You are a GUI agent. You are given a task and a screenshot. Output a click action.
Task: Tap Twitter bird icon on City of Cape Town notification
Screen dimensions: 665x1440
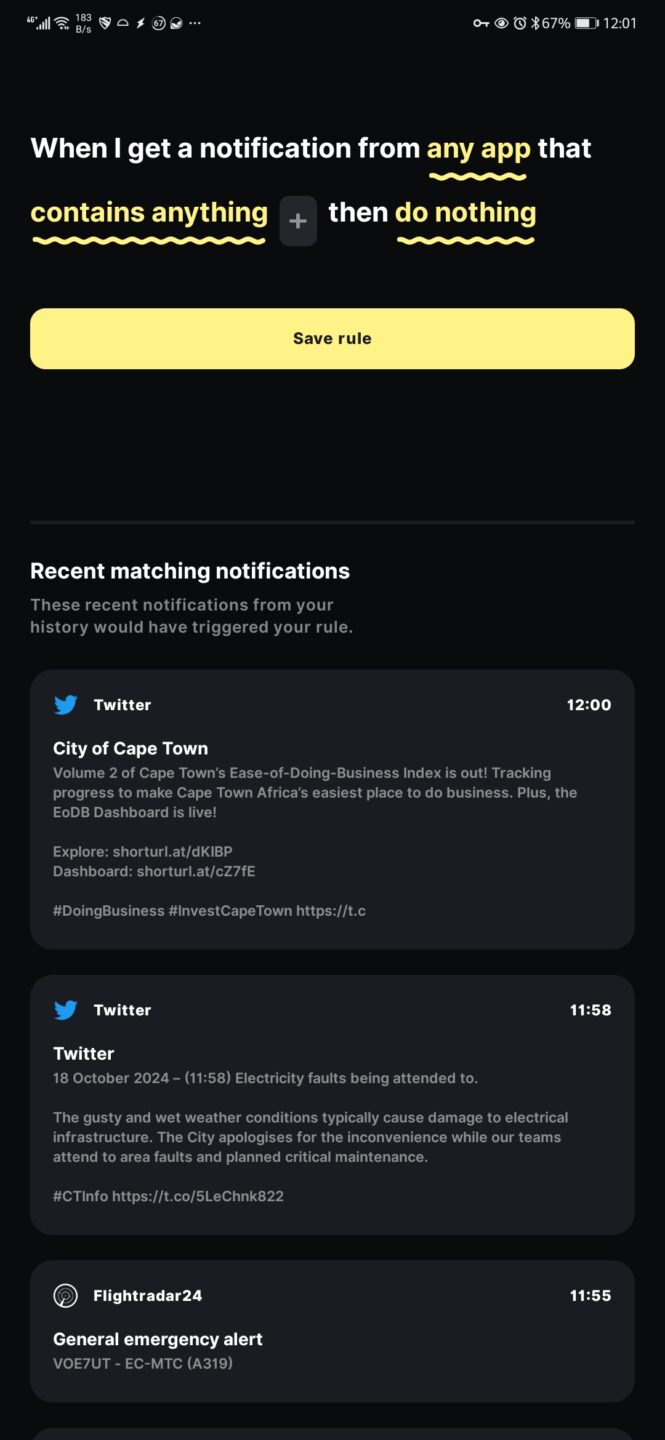click(66, 705)
